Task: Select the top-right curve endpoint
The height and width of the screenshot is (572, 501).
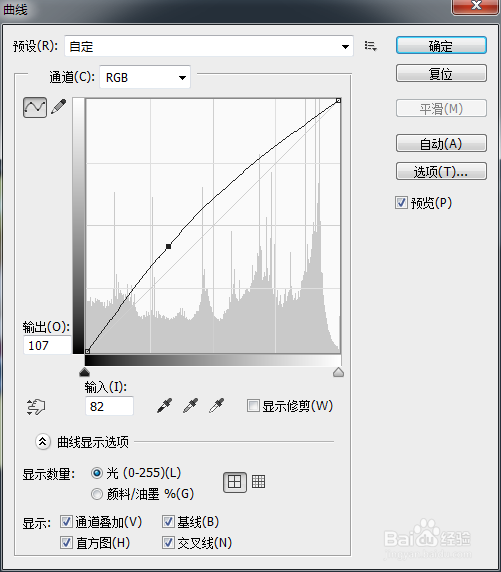Action: point(338,100)
